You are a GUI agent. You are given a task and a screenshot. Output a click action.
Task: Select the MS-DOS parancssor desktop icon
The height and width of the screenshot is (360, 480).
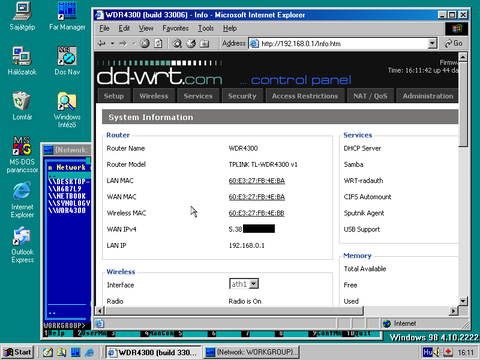coord(22,155)
